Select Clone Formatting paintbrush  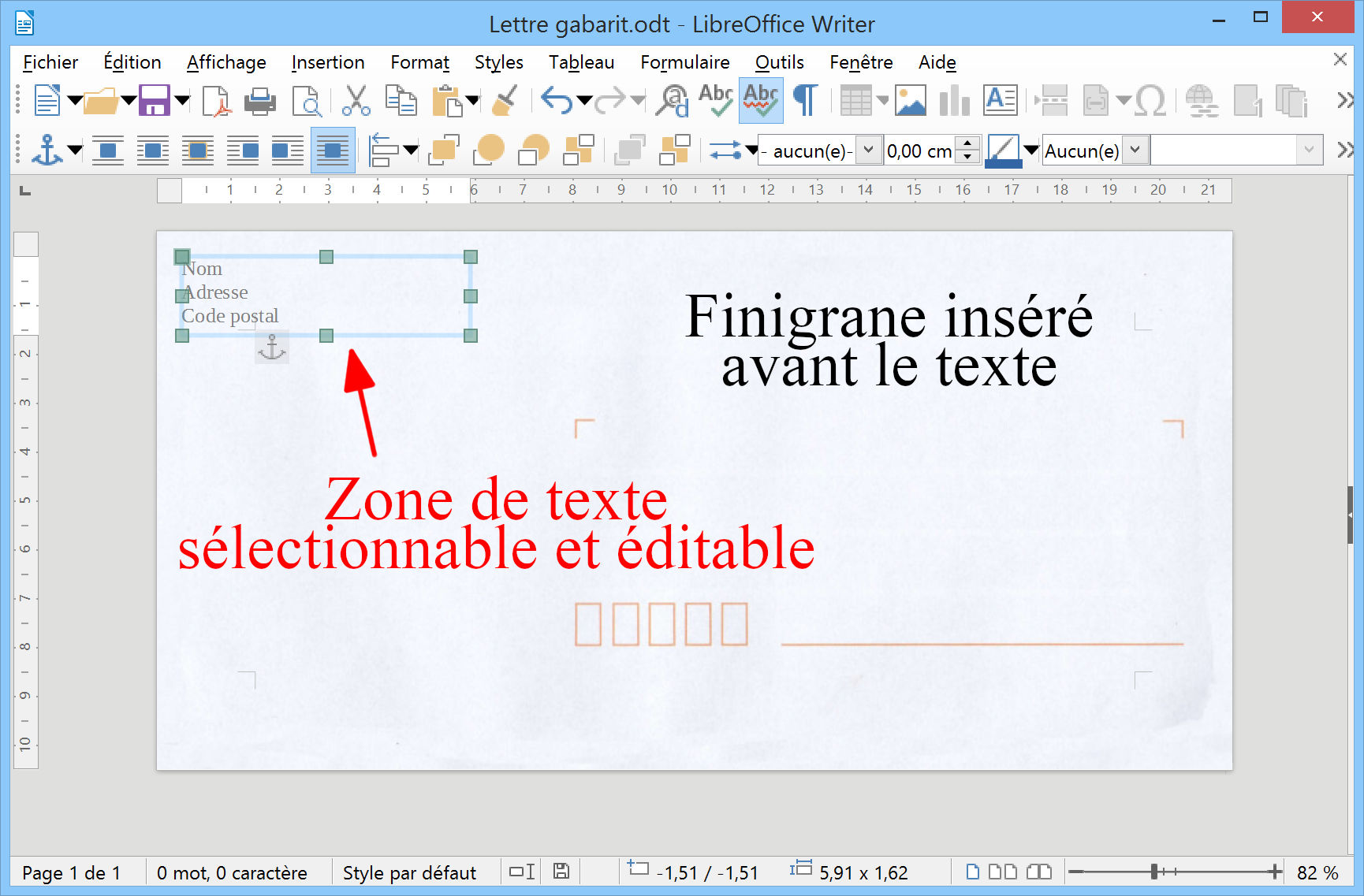tap(505, 101)
